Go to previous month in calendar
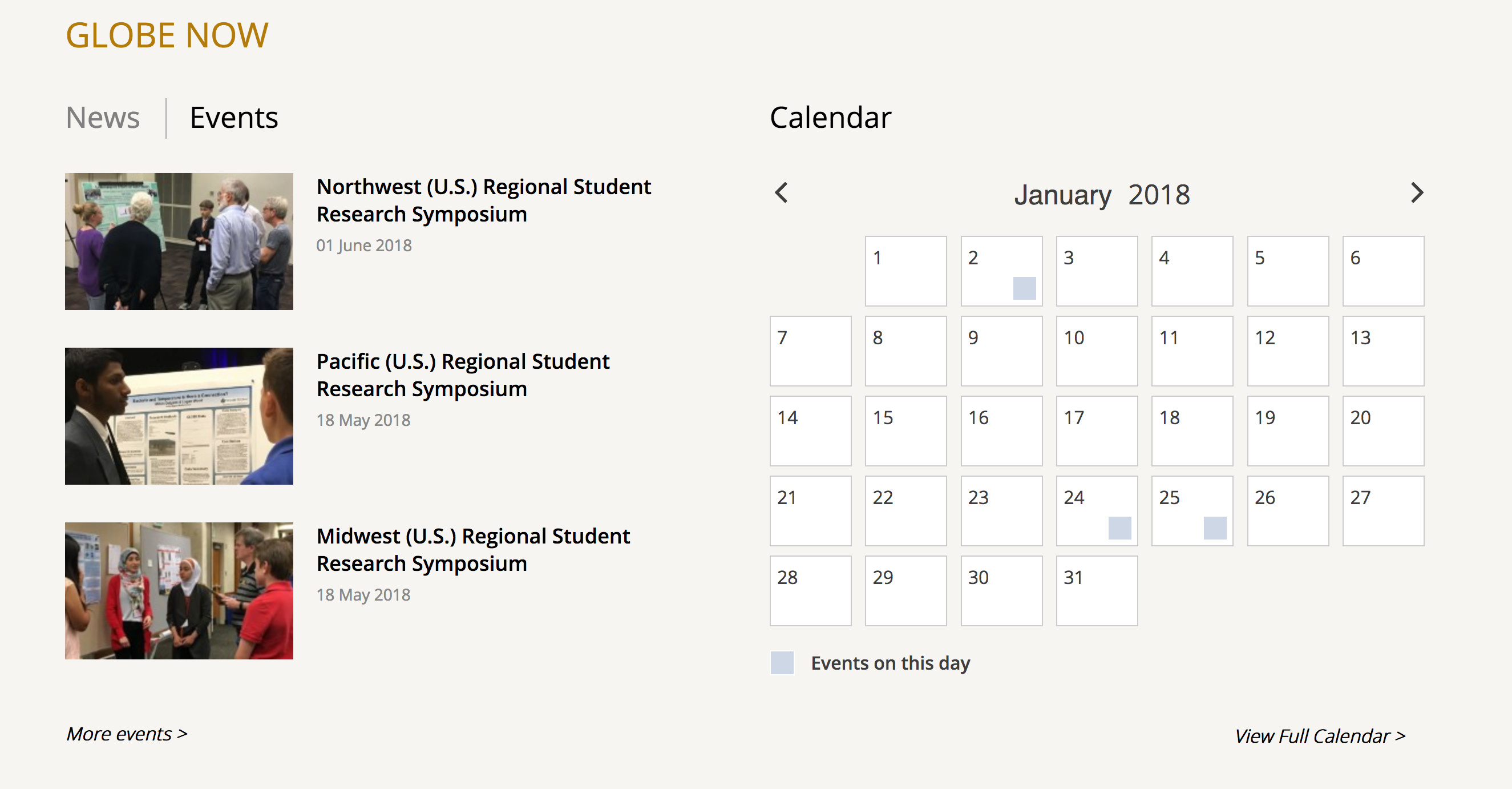This screenshot has width=1512, height=789. (781, 193)
